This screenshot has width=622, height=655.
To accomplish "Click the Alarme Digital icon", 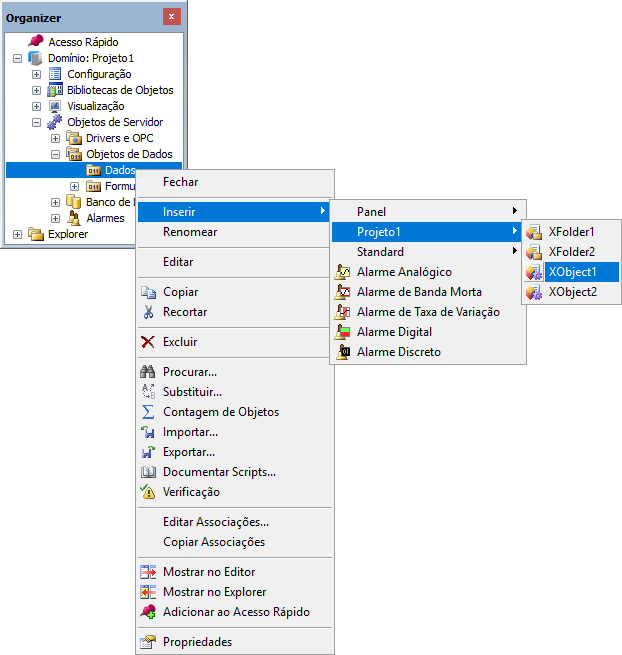I will (343, 332).
